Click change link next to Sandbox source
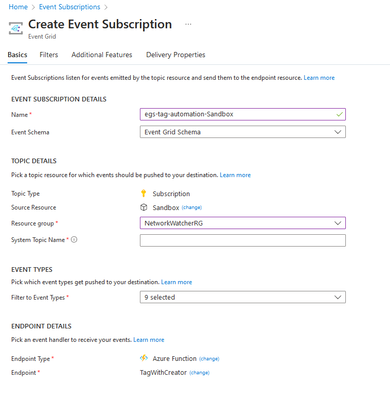 (x=192, y=208)
